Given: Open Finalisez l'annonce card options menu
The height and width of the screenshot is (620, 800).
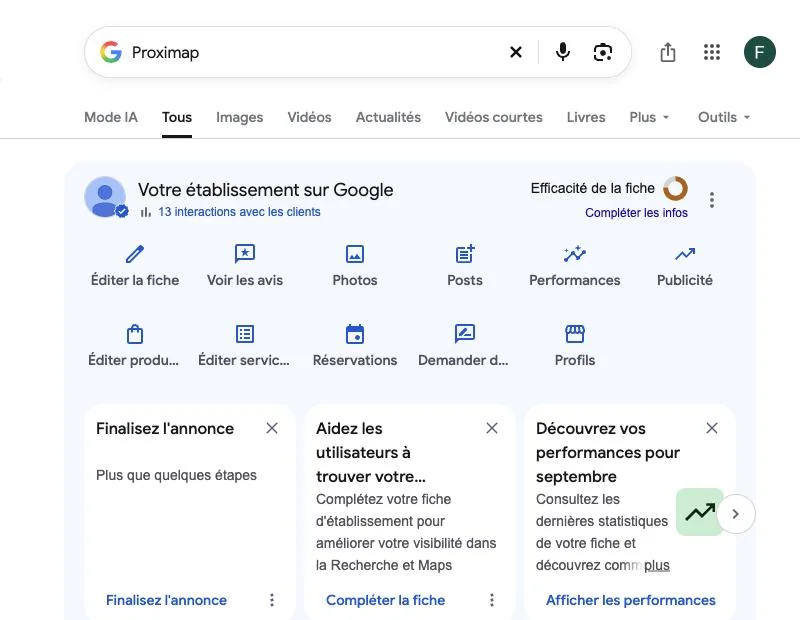Looking at the screenshot, I should [272, 600].
